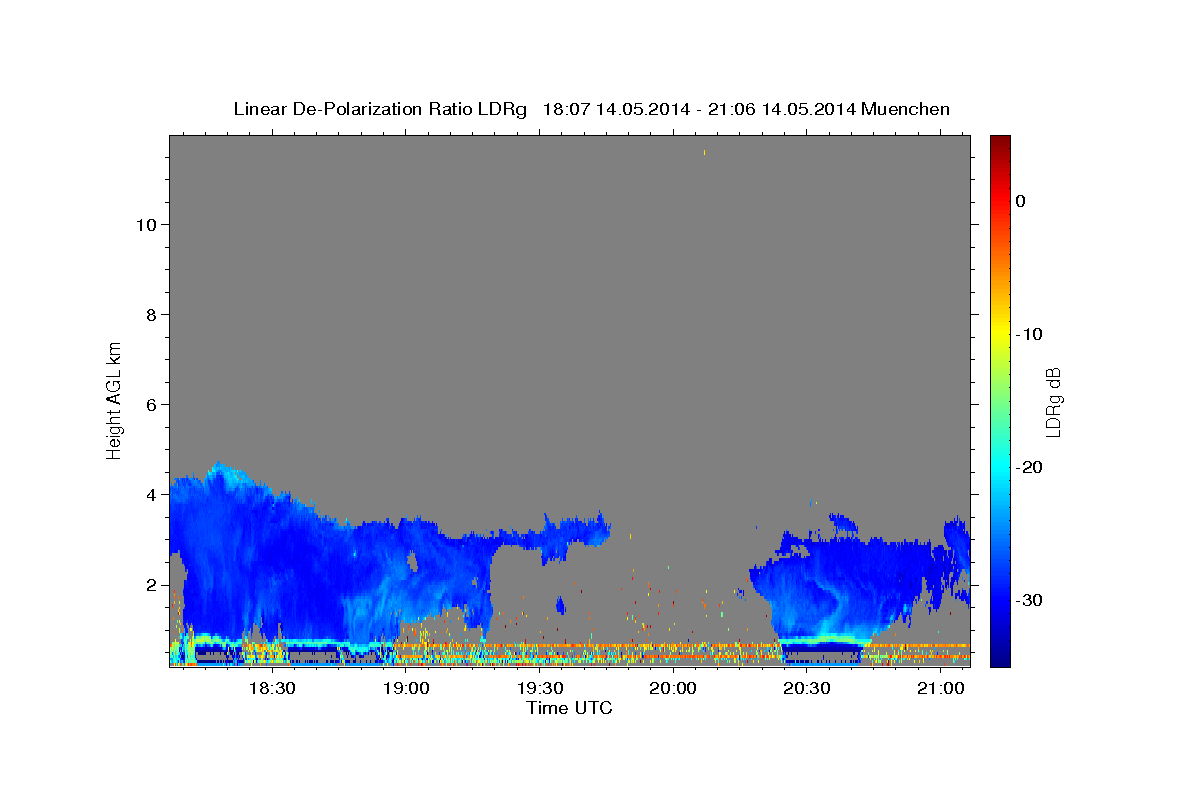Click the "18:30" time tick label
Image resolution: width=1200 pixels, height=800 pixels.
[271, 688]
